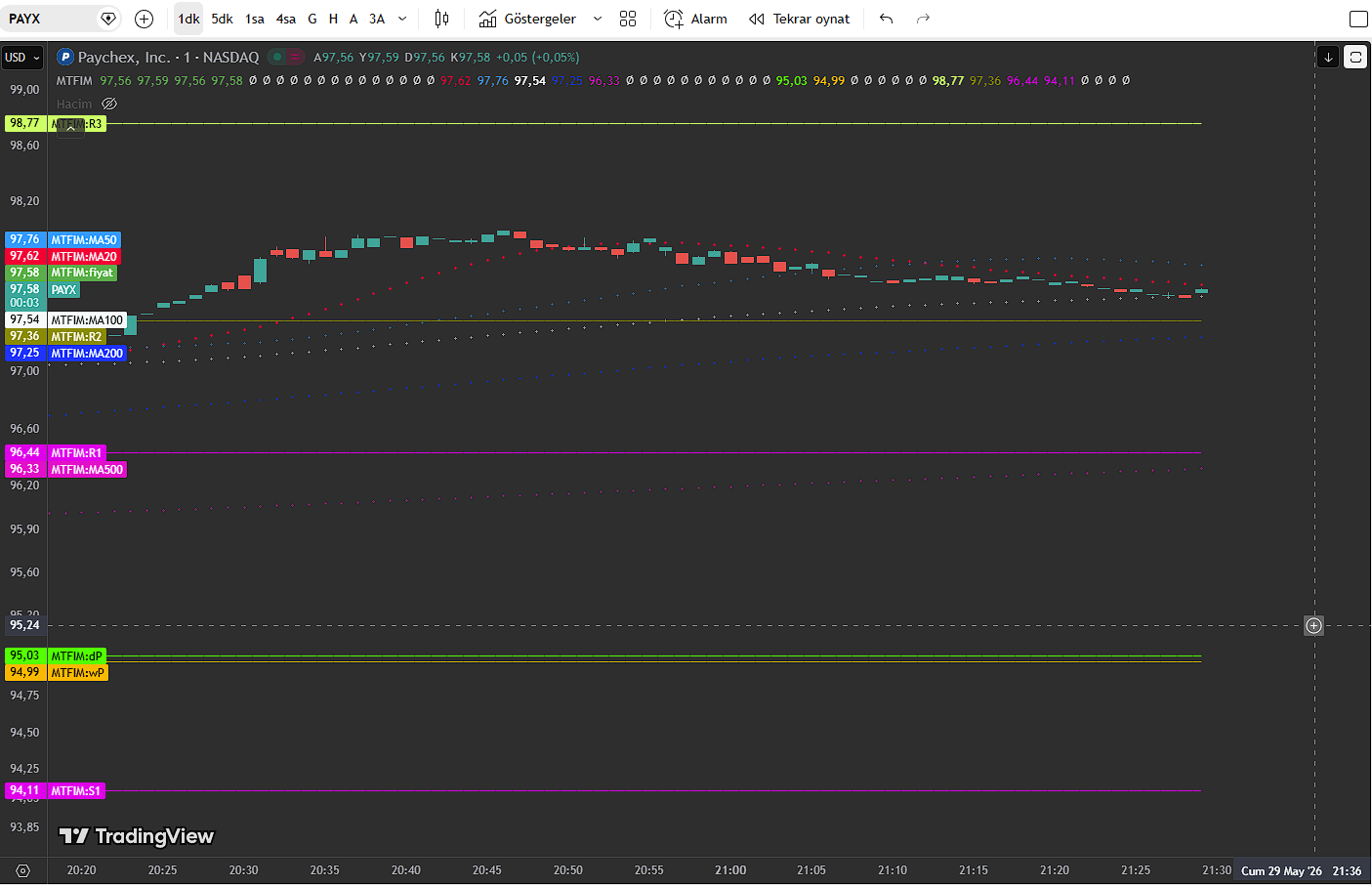Toggle Hacim visibility with the eye icon

pyautogui.click(x=109, y=104)
